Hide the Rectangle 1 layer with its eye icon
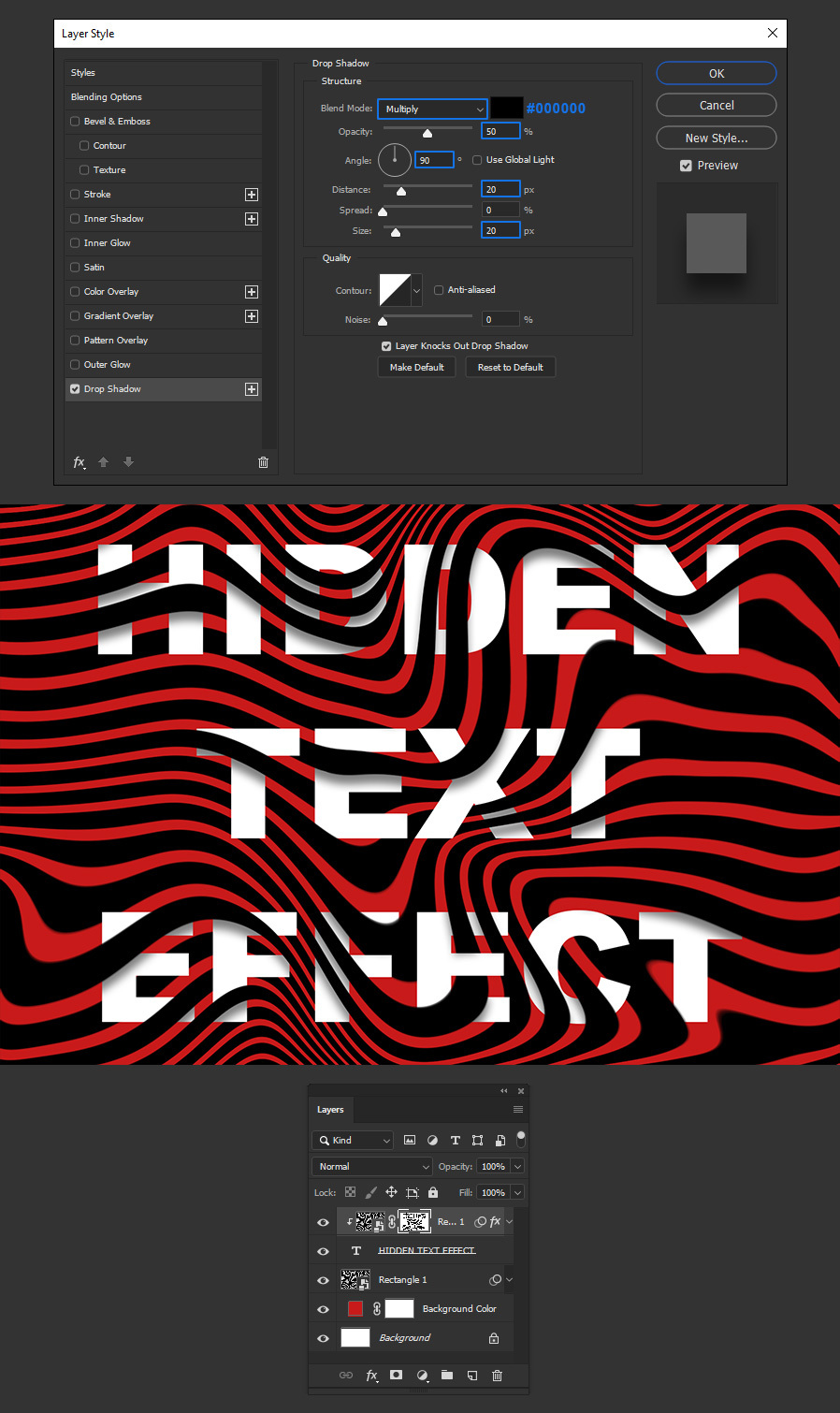Image resolution: width=840 pixels, height=1413 pixels. (323, 1280)
